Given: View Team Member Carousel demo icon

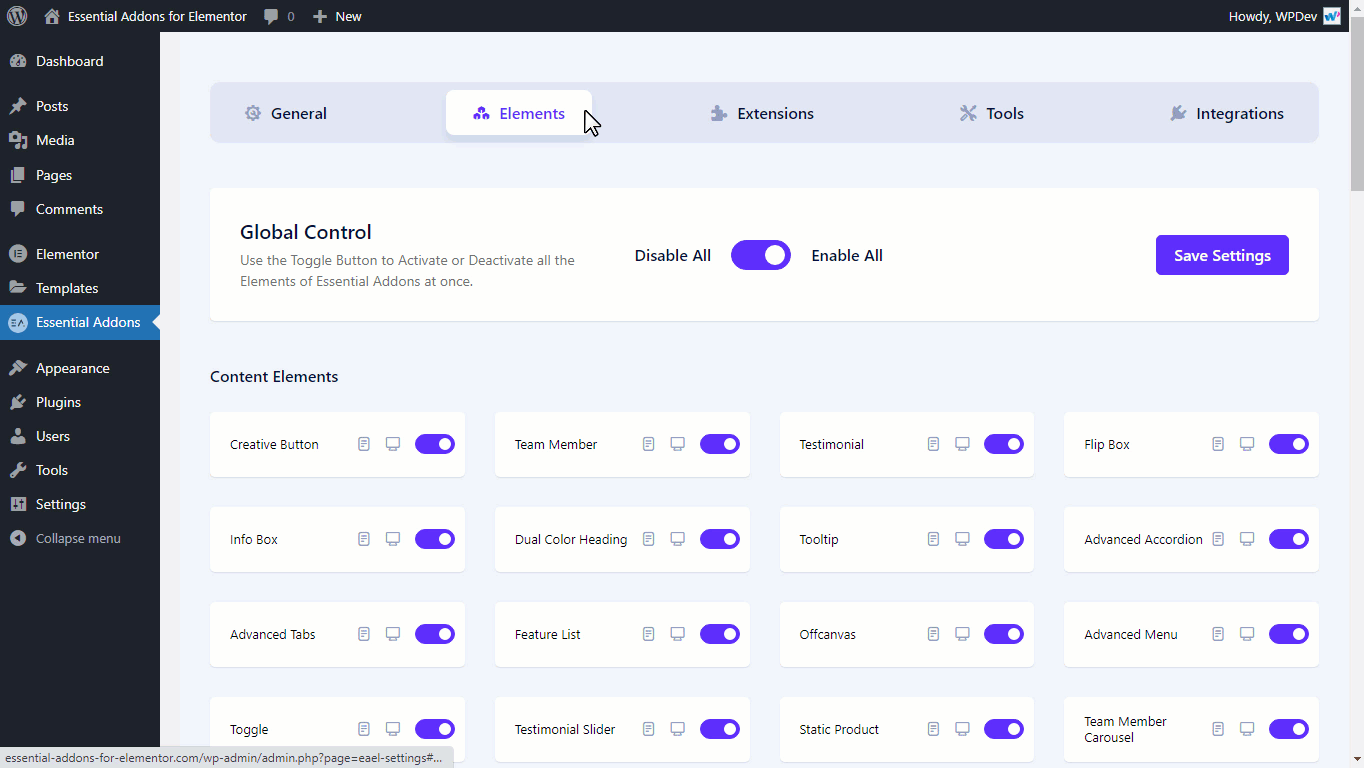Looking at the screenshot, I should coord(1247,729).
